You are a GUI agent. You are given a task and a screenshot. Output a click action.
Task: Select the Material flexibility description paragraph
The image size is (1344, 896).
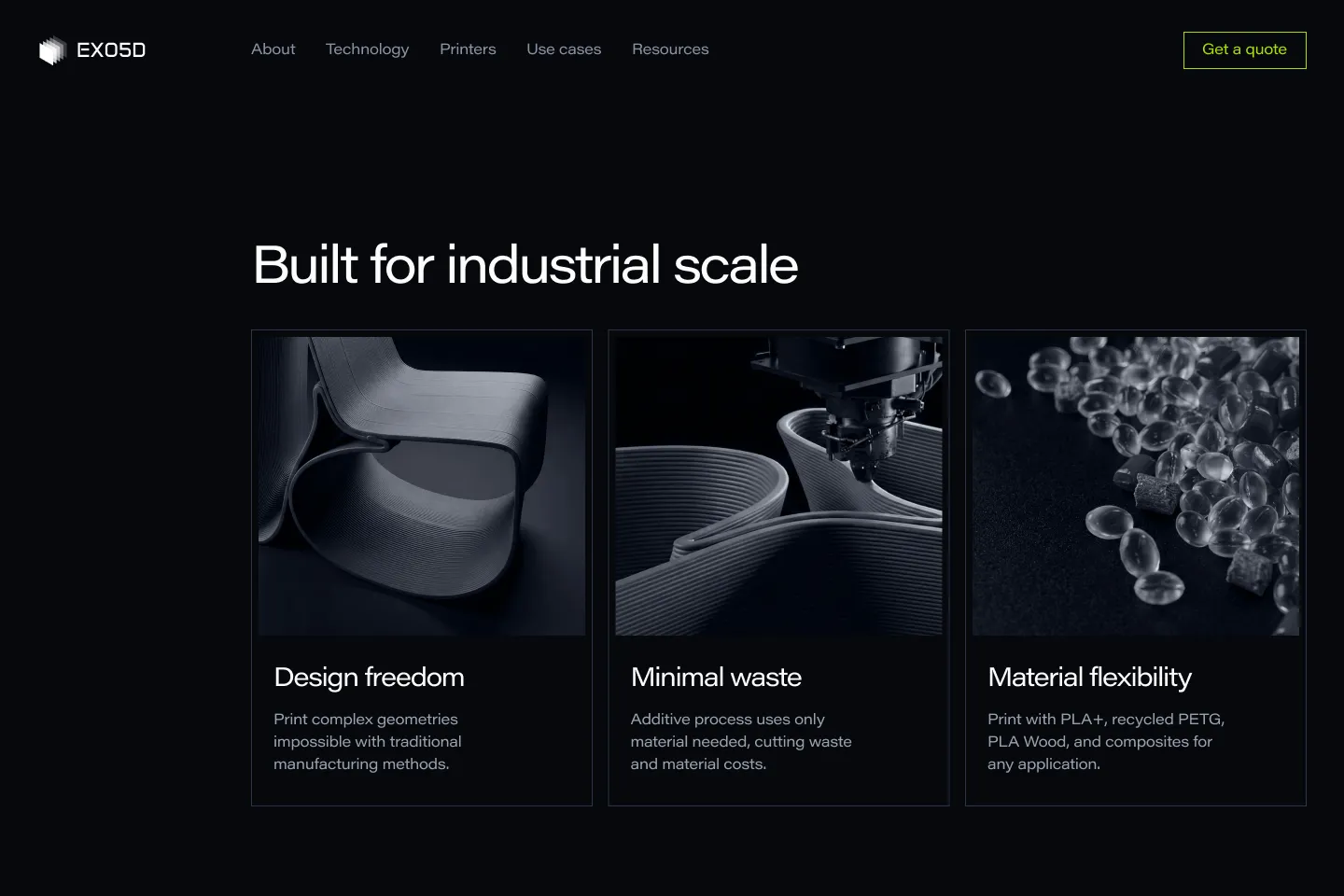pos(1106,741)
